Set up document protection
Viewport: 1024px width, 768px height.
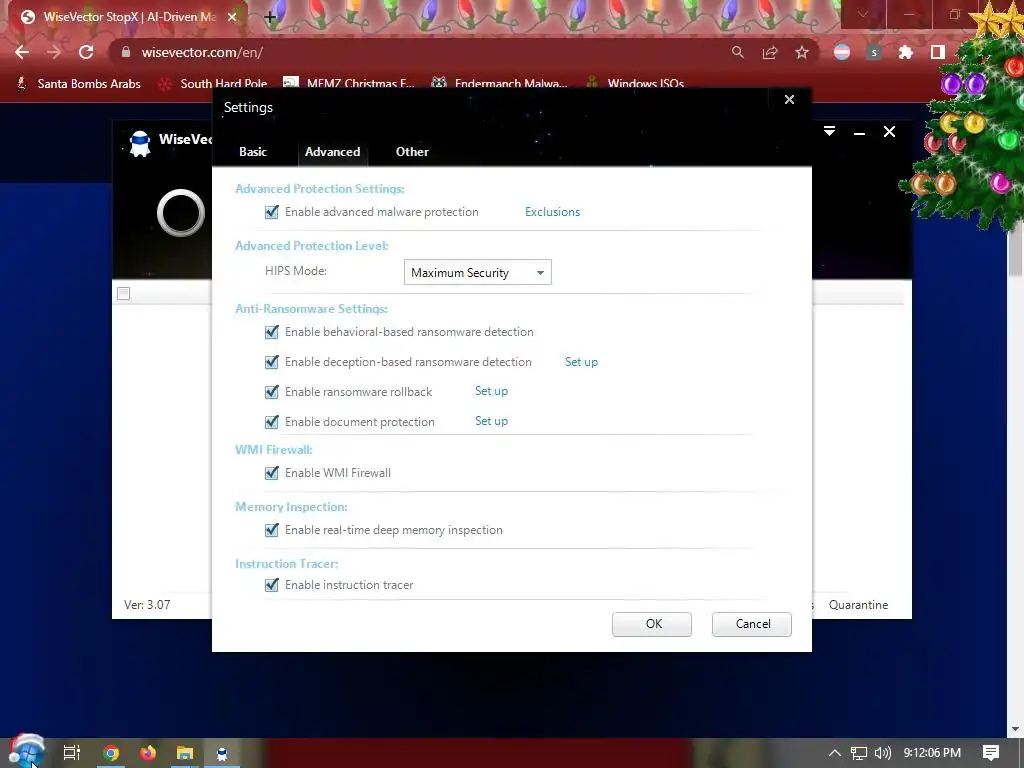[x=491, y=421]
